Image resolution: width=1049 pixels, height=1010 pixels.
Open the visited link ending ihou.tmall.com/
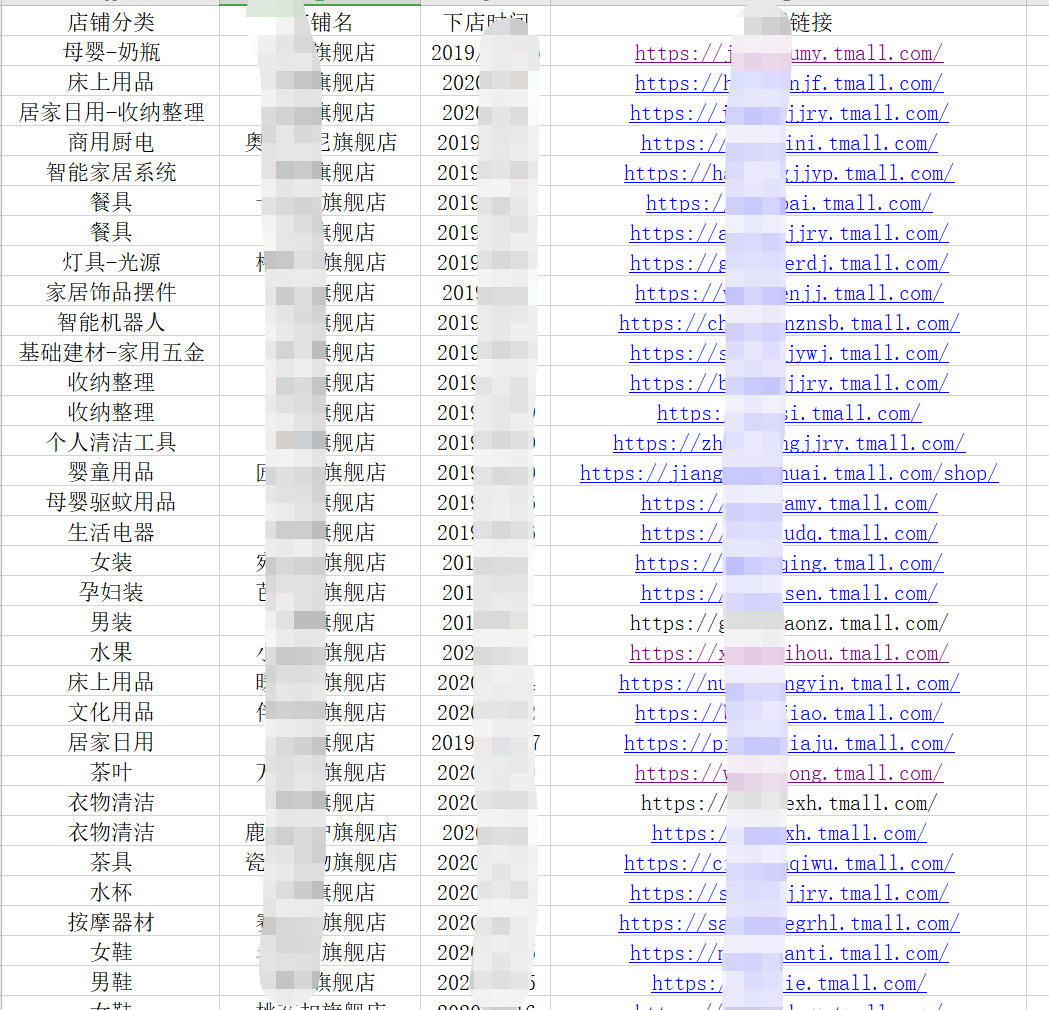[x=789, y=653]
